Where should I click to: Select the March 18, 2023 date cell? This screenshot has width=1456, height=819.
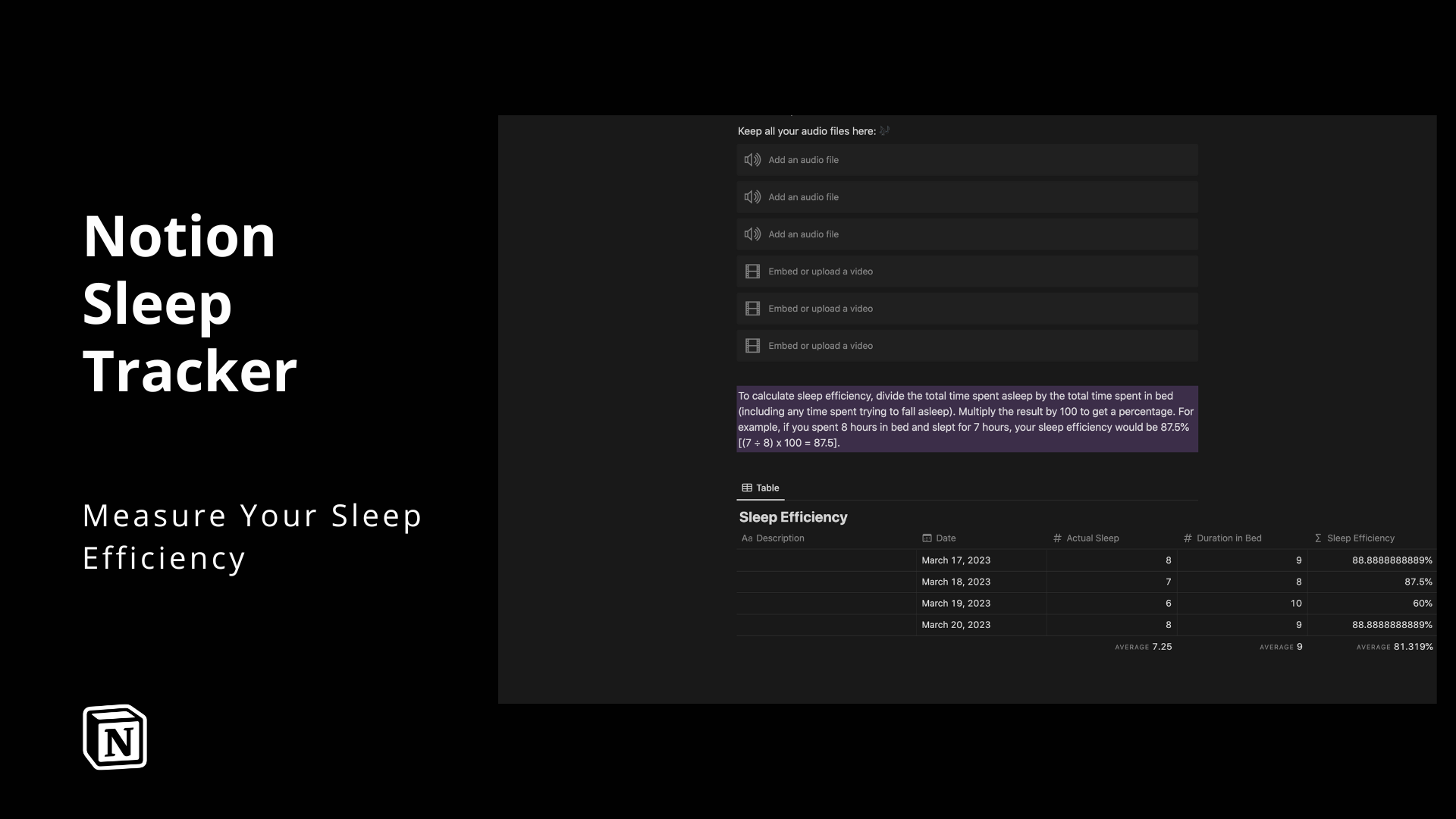click(981, 582)
